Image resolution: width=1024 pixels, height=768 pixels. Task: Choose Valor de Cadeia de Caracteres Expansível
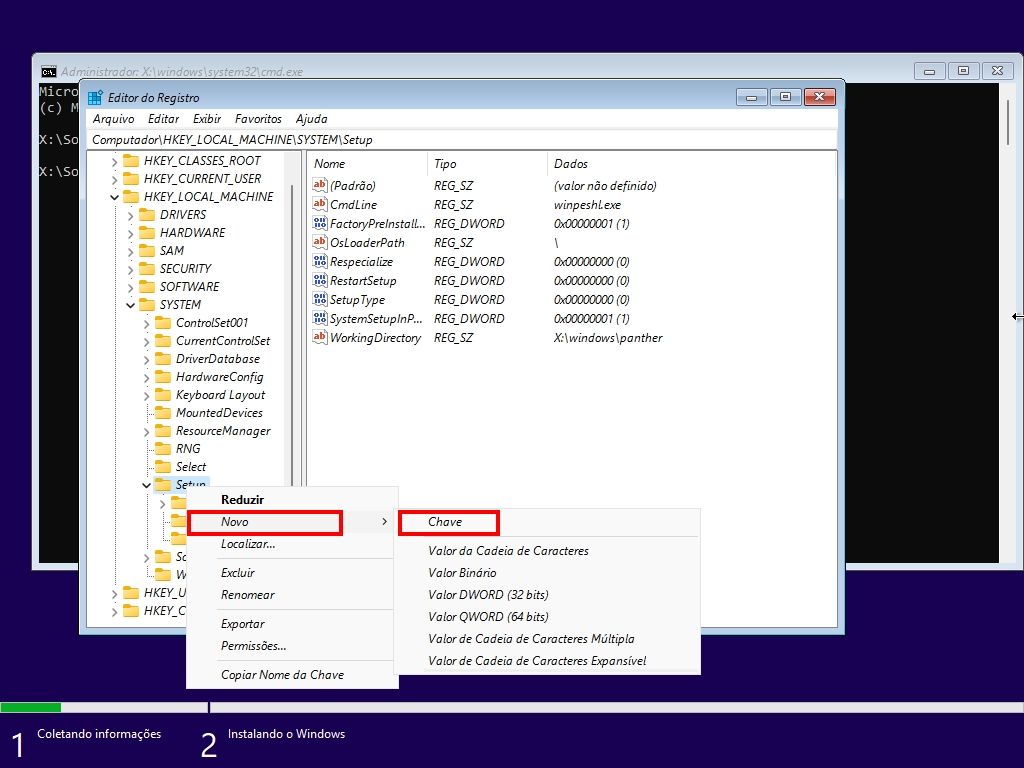(547, 661)
